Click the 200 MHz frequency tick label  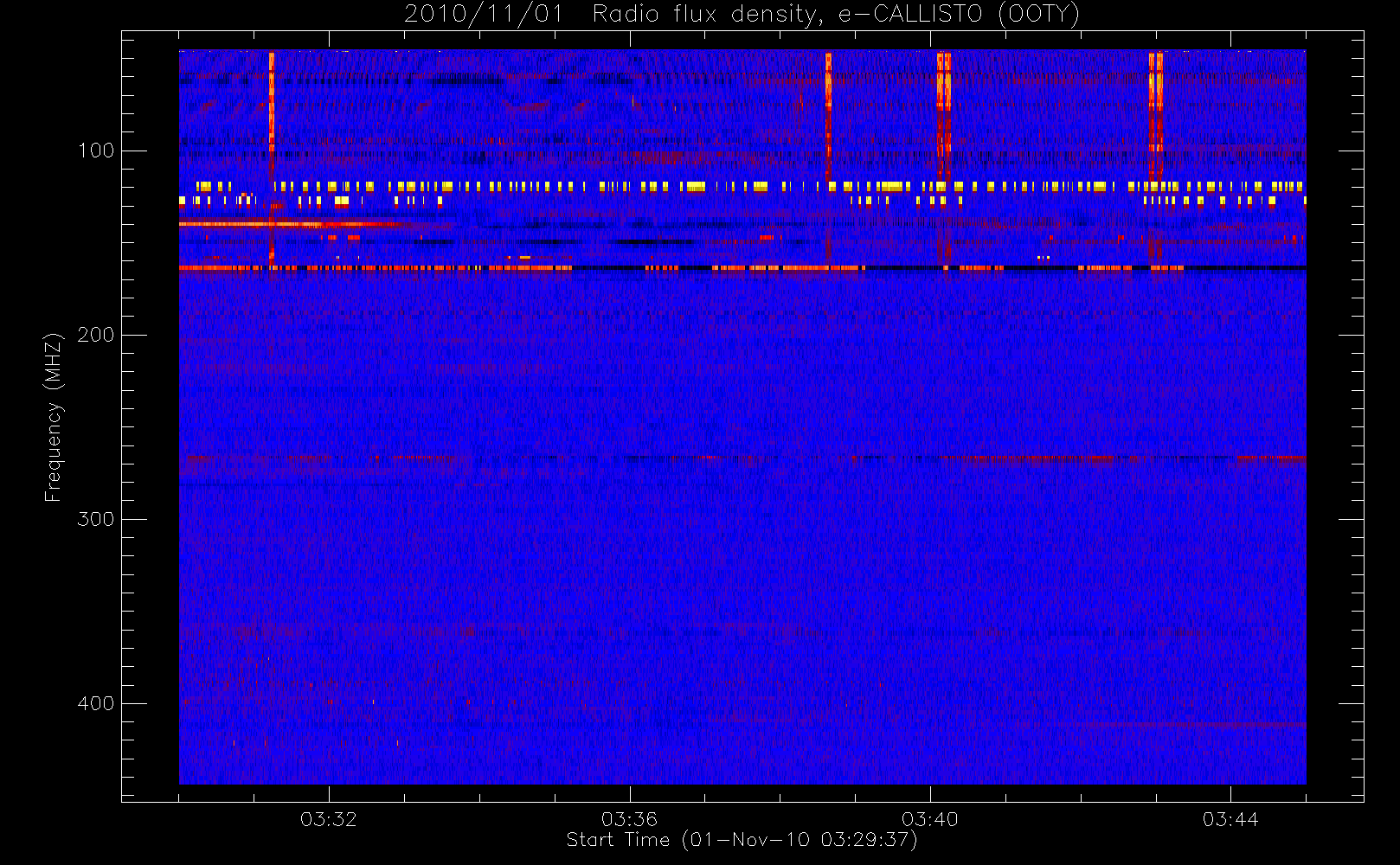(95, 335)
